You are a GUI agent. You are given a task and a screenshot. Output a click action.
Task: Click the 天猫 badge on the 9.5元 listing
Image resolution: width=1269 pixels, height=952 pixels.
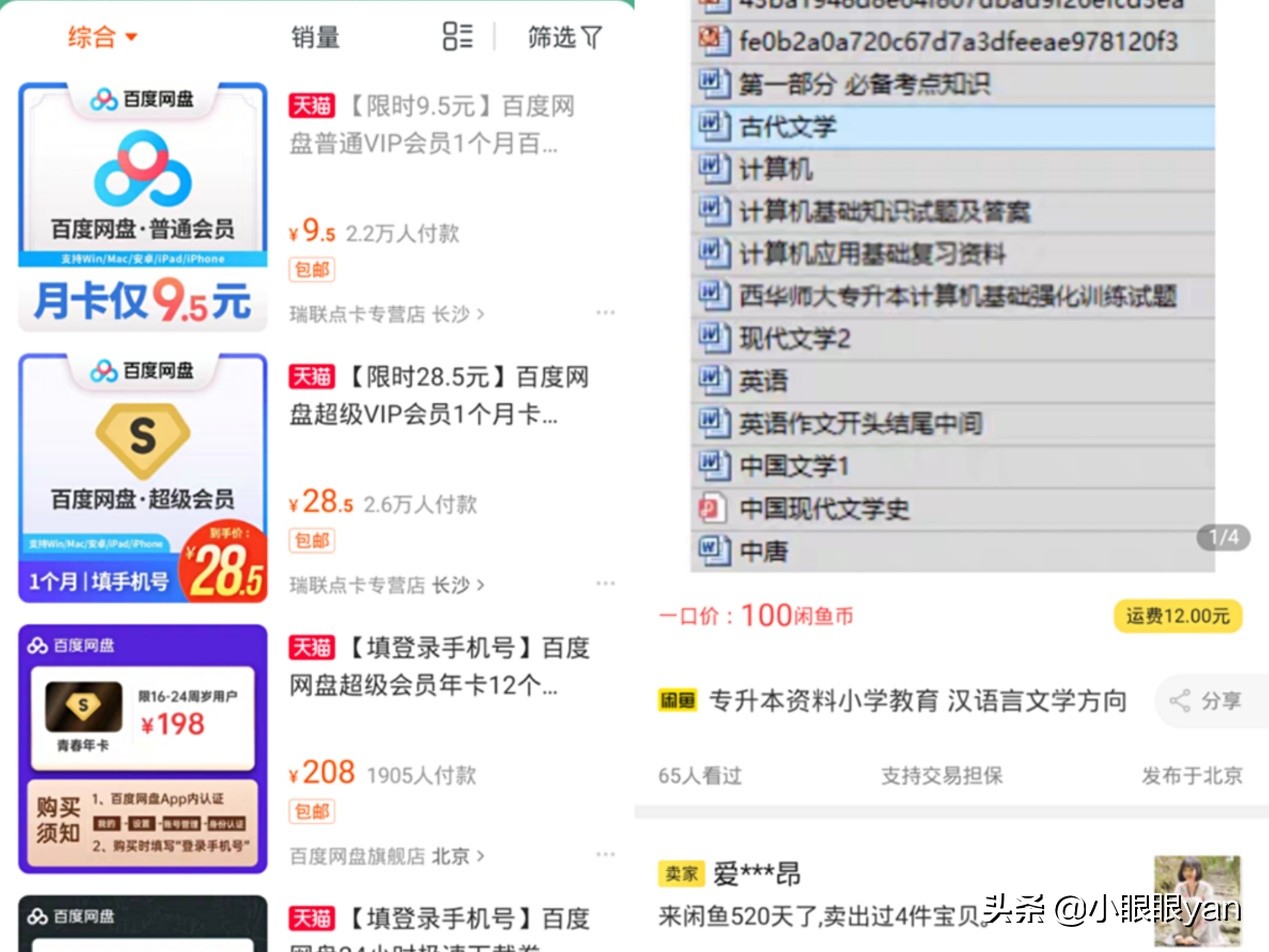pos(311,105)
